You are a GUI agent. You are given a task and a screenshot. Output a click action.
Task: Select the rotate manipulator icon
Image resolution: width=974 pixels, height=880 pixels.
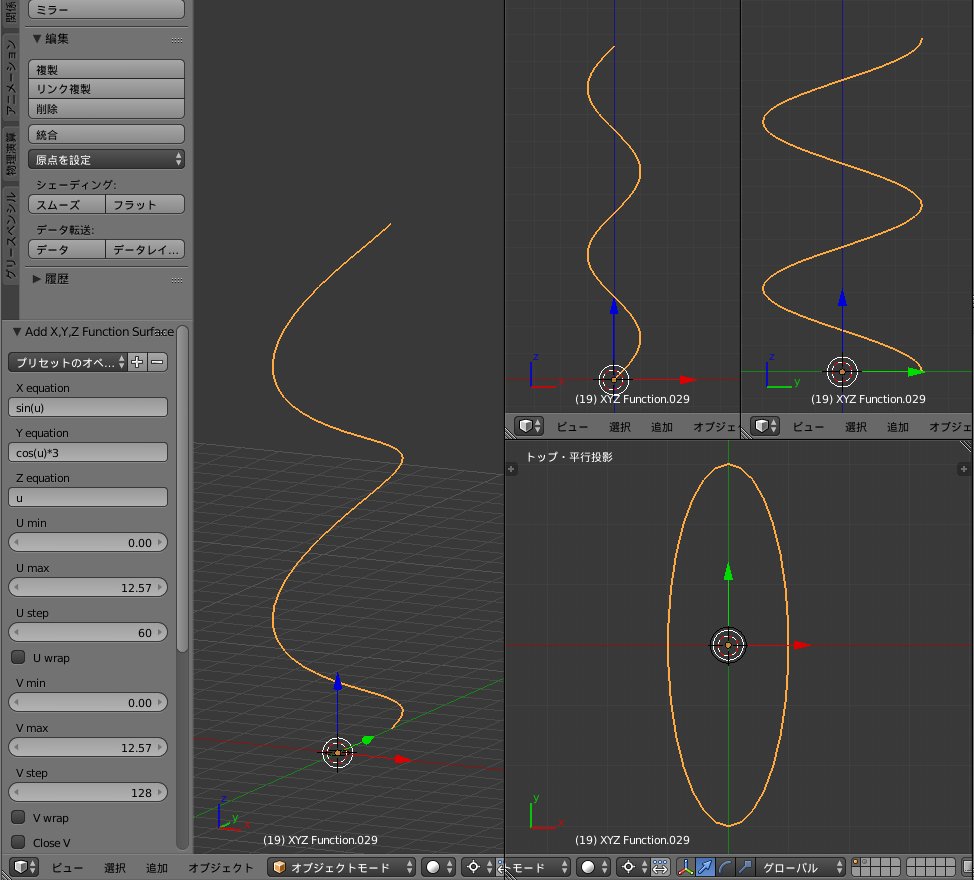click(x=722, y=866)
